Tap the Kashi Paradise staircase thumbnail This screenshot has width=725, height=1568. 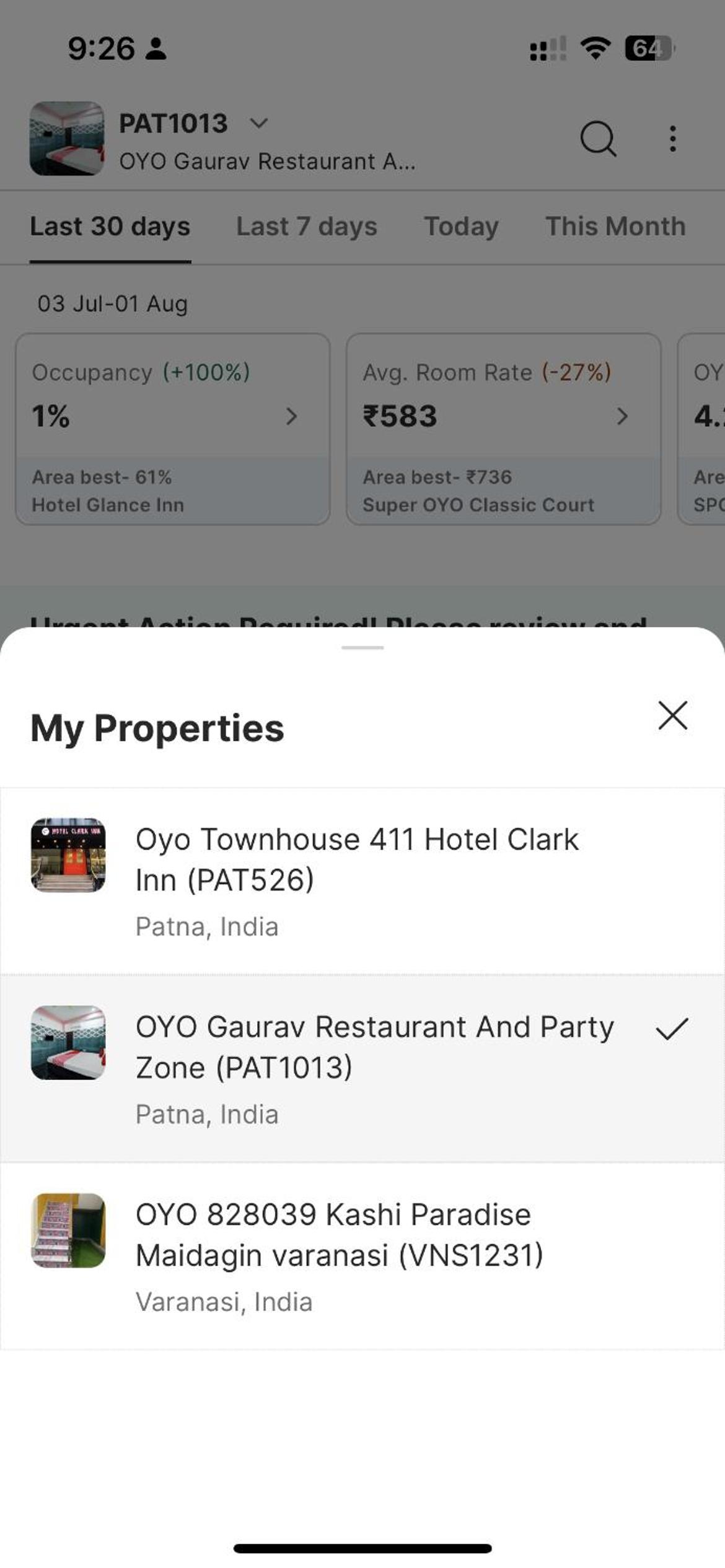(68, 1230)
